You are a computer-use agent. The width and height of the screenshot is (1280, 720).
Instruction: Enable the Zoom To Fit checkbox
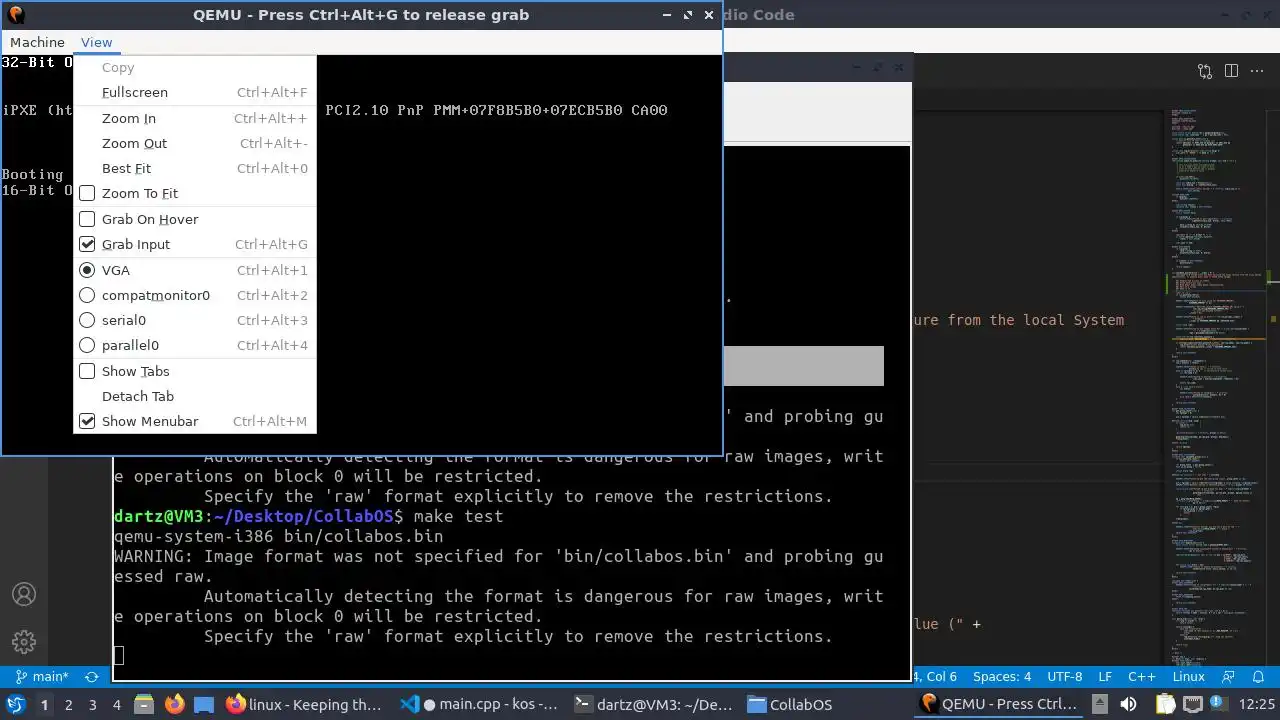87,193
